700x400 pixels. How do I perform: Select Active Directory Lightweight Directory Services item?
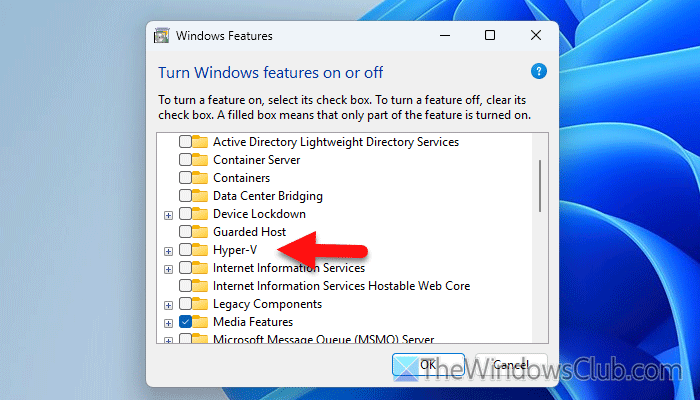pos(335,142)
